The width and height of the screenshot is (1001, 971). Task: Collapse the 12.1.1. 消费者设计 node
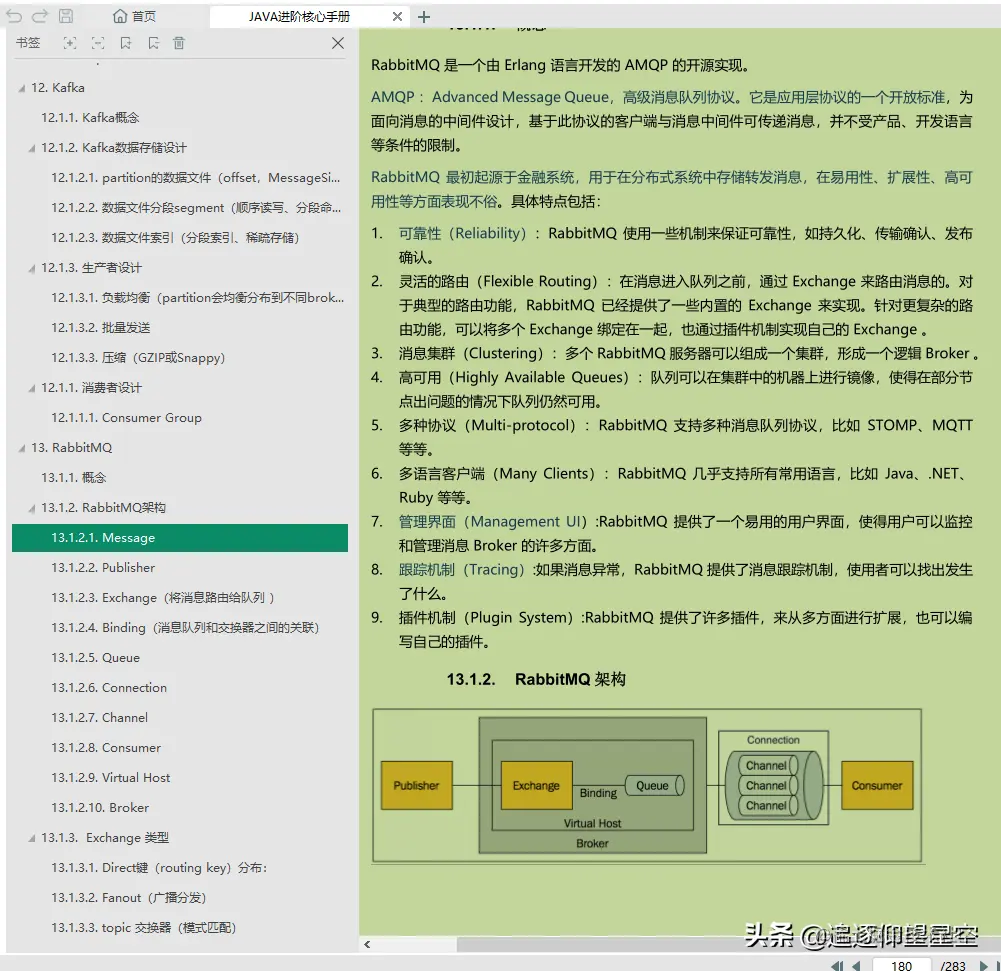point(32,388)
